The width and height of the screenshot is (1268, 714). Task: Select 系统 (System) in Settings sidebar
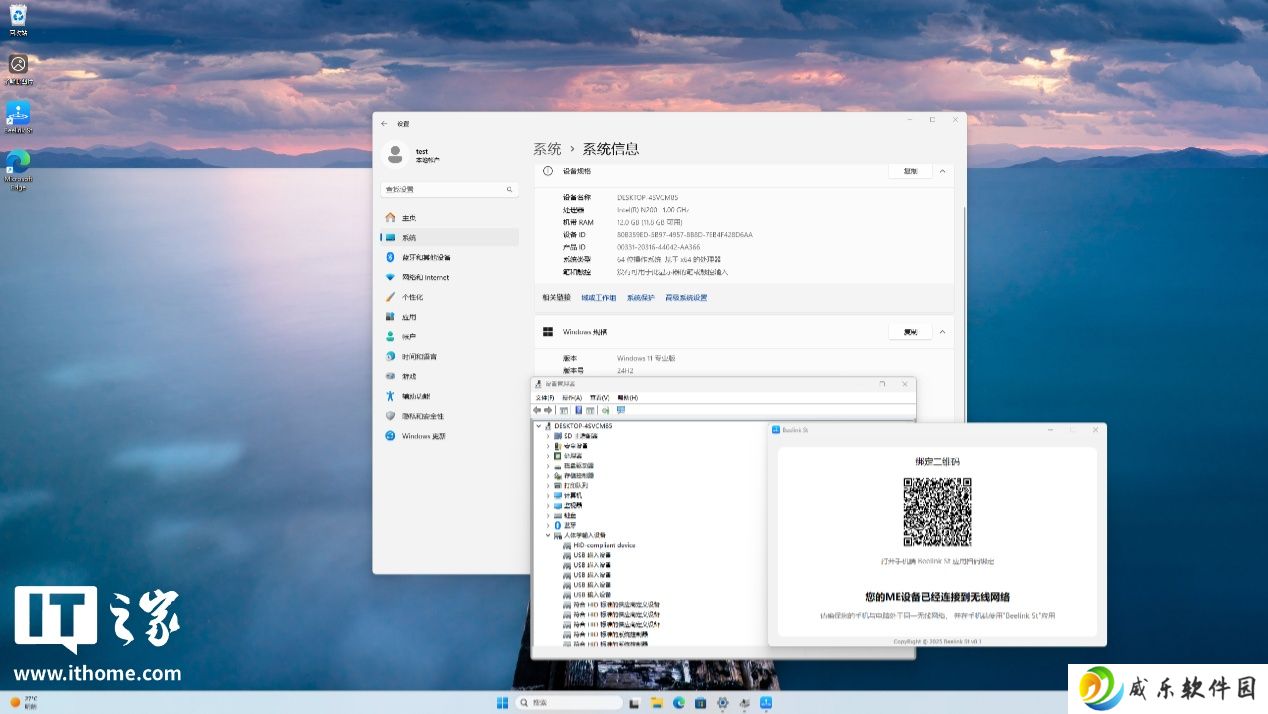[x=450, y=237]
